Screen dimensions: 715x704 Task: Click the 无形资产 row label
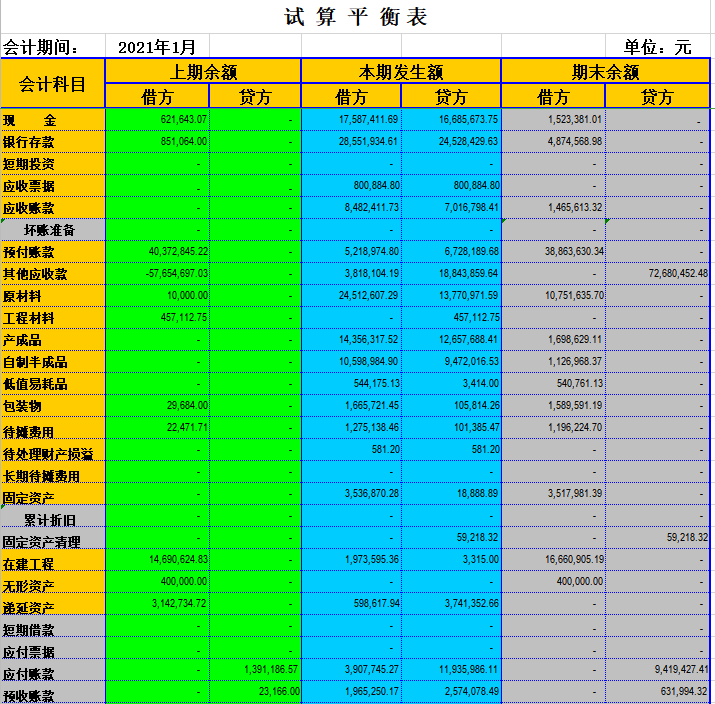click(53, 582)
